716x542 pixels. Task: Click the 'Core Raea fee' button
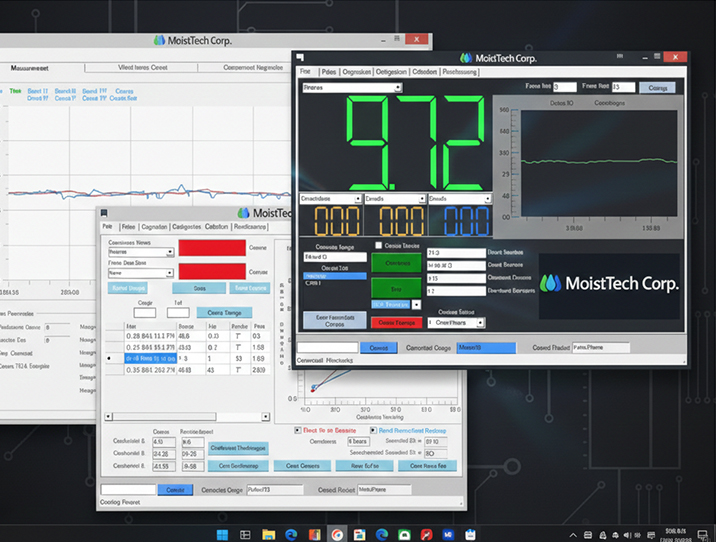click(x=427, y=466)
